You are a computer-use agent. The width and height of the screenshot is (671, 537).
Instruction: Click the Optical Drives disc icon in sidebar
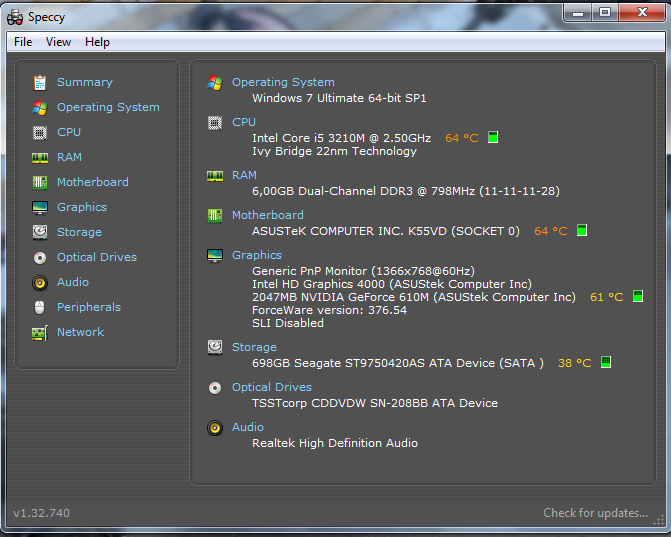tap(40, 258)
